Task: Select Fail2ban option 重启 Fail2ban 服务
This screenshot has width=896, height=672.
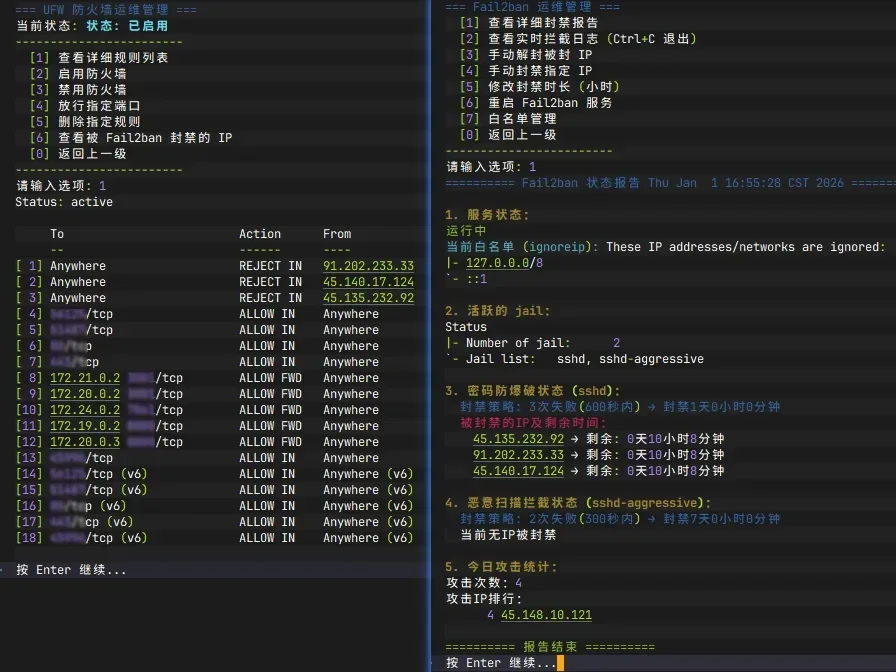Action: [x=550, y=103]
